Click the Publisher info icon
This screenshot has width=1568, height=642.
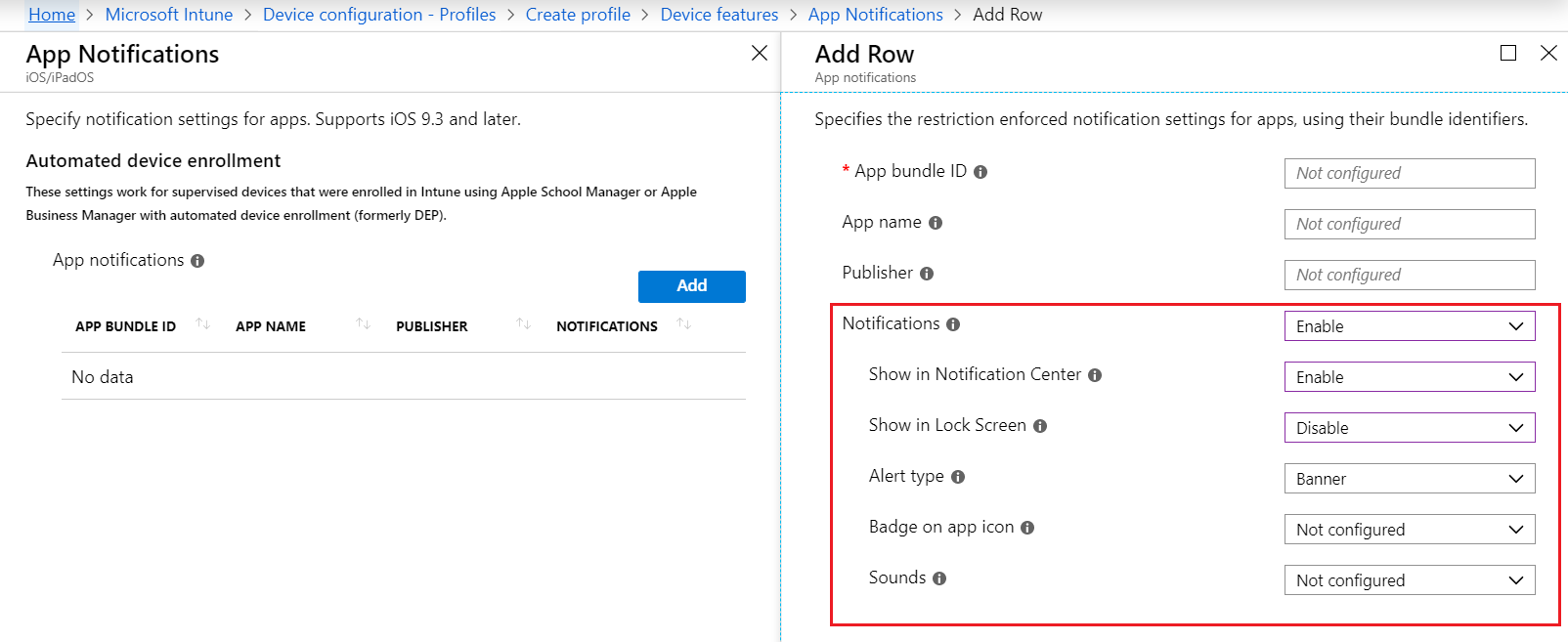[x=927, y=274]
